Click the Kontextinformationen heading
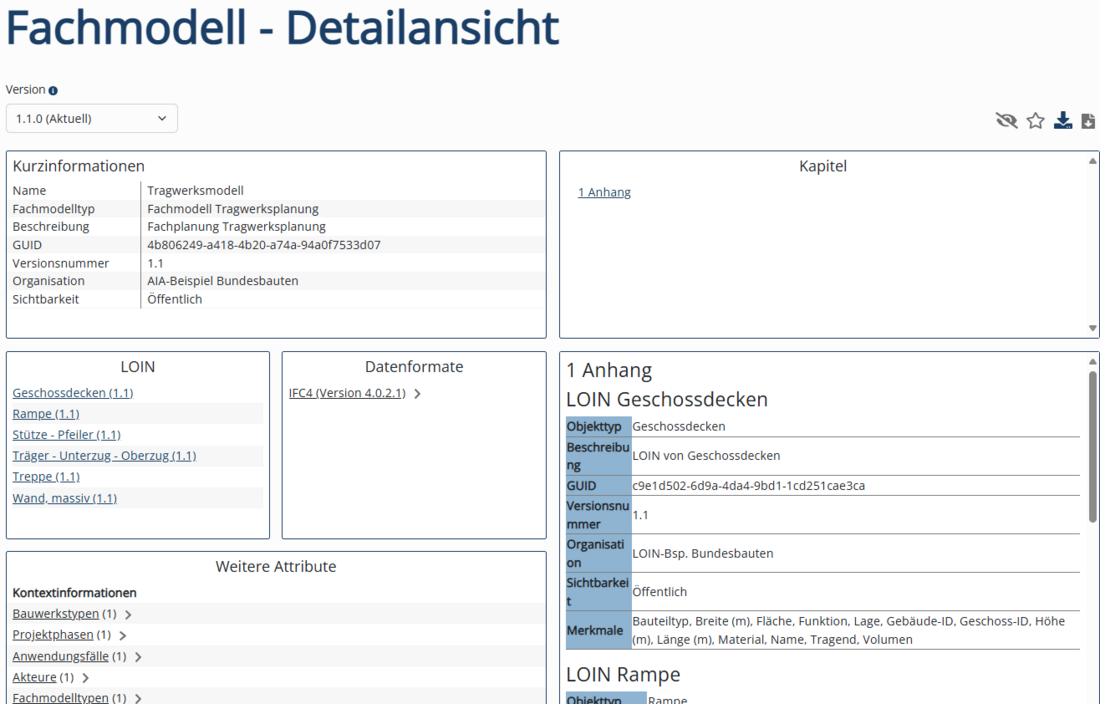Screen dimensions: 1100x704 (74, 593)
